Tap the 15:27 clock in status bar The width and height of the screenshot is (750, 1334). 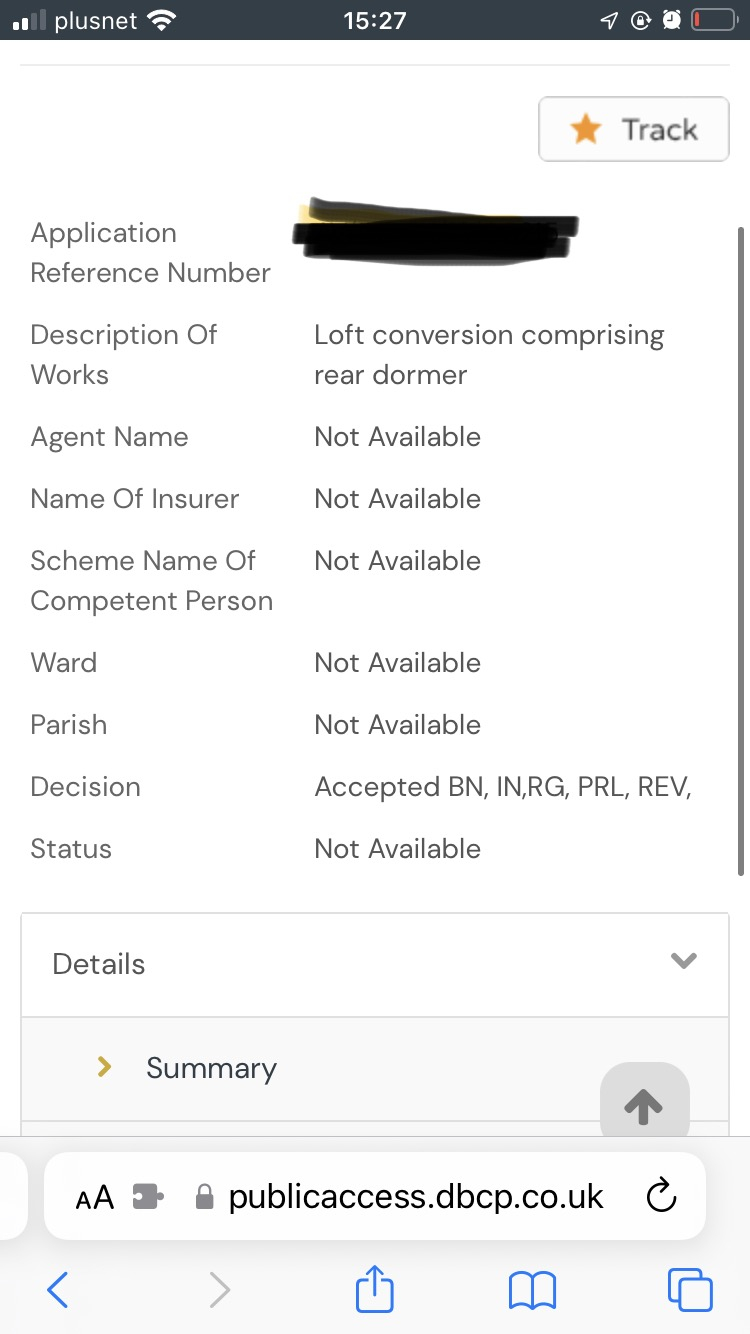coord(374,20)
